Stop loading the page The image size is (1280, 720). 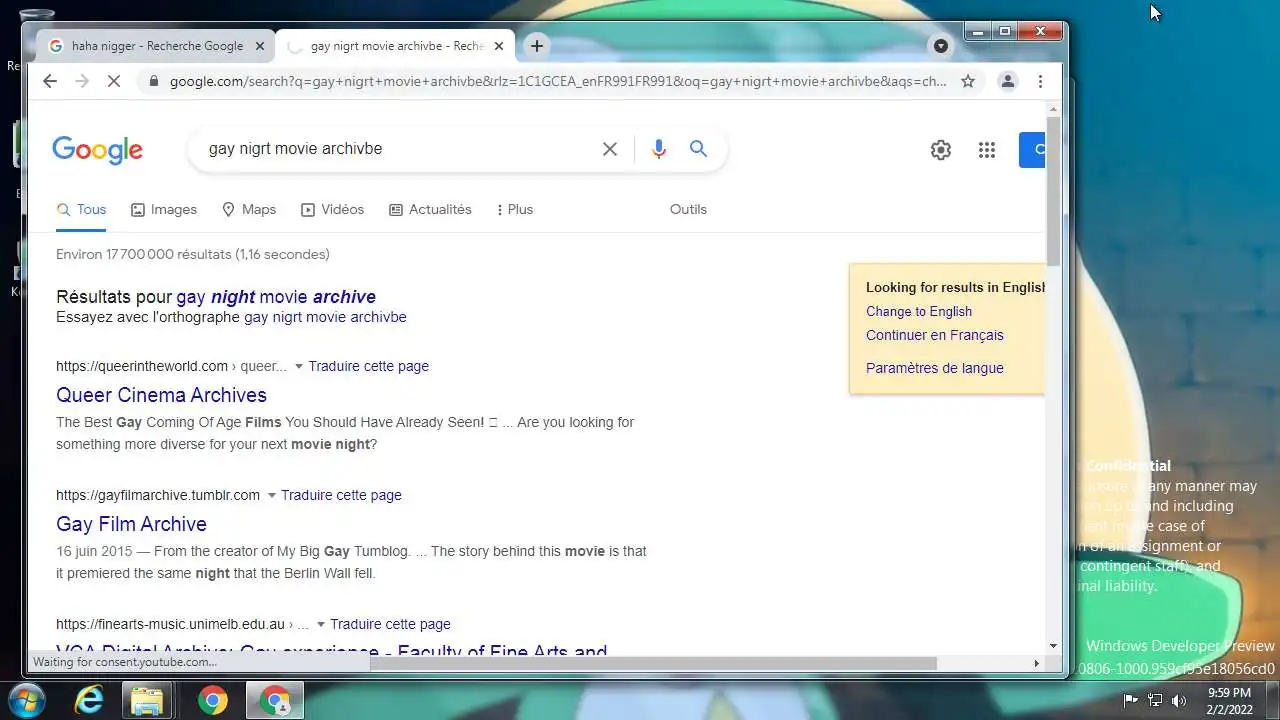114,81
